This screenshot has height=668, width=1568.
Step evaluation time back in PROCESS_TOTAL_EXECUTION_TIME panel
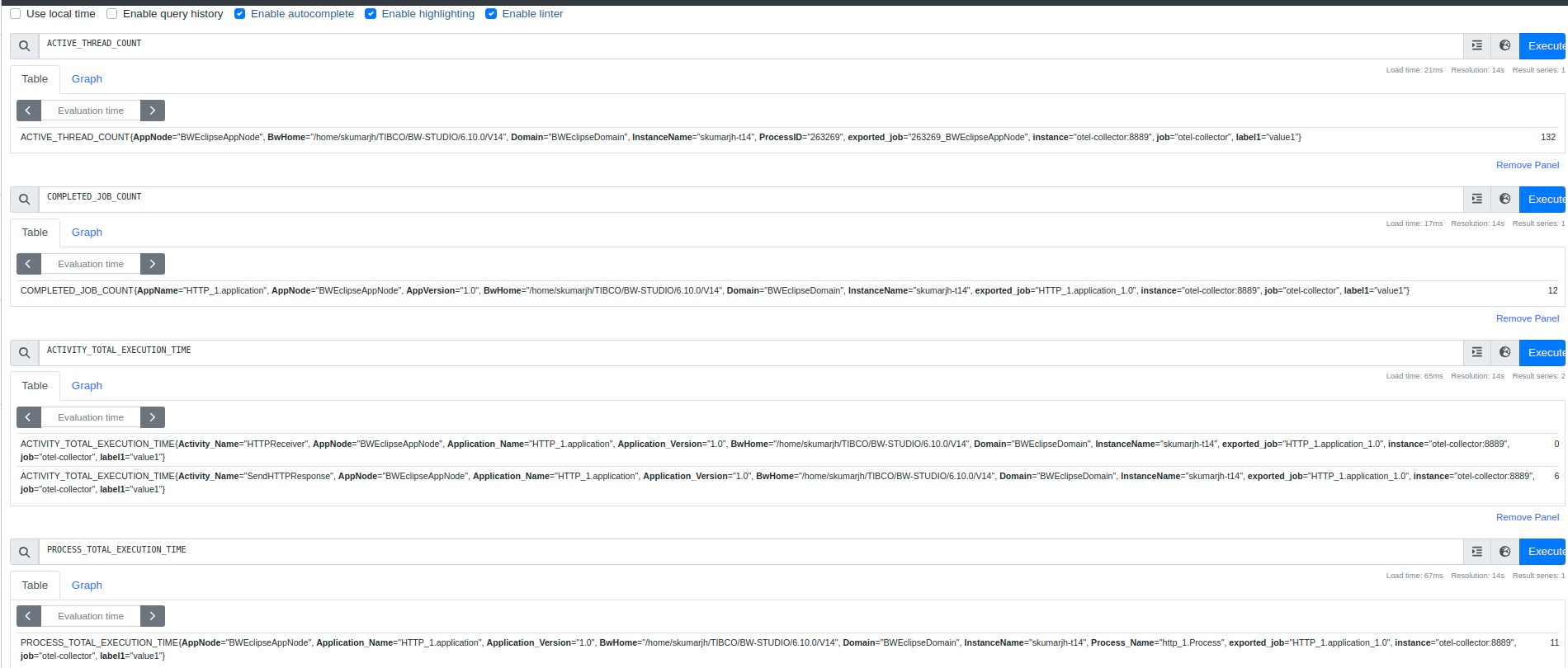pyautogui.click(x=29, y=616)
